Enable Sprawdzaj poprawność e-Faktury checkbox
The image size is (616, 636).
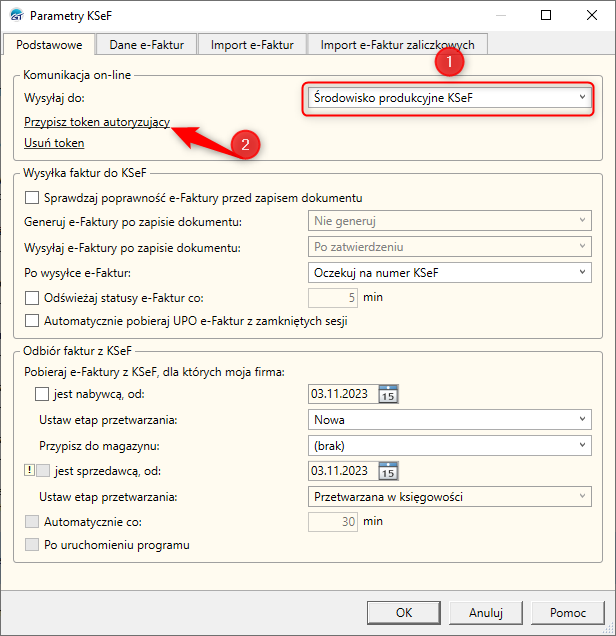pyautogui.click(x=33, y=197)
